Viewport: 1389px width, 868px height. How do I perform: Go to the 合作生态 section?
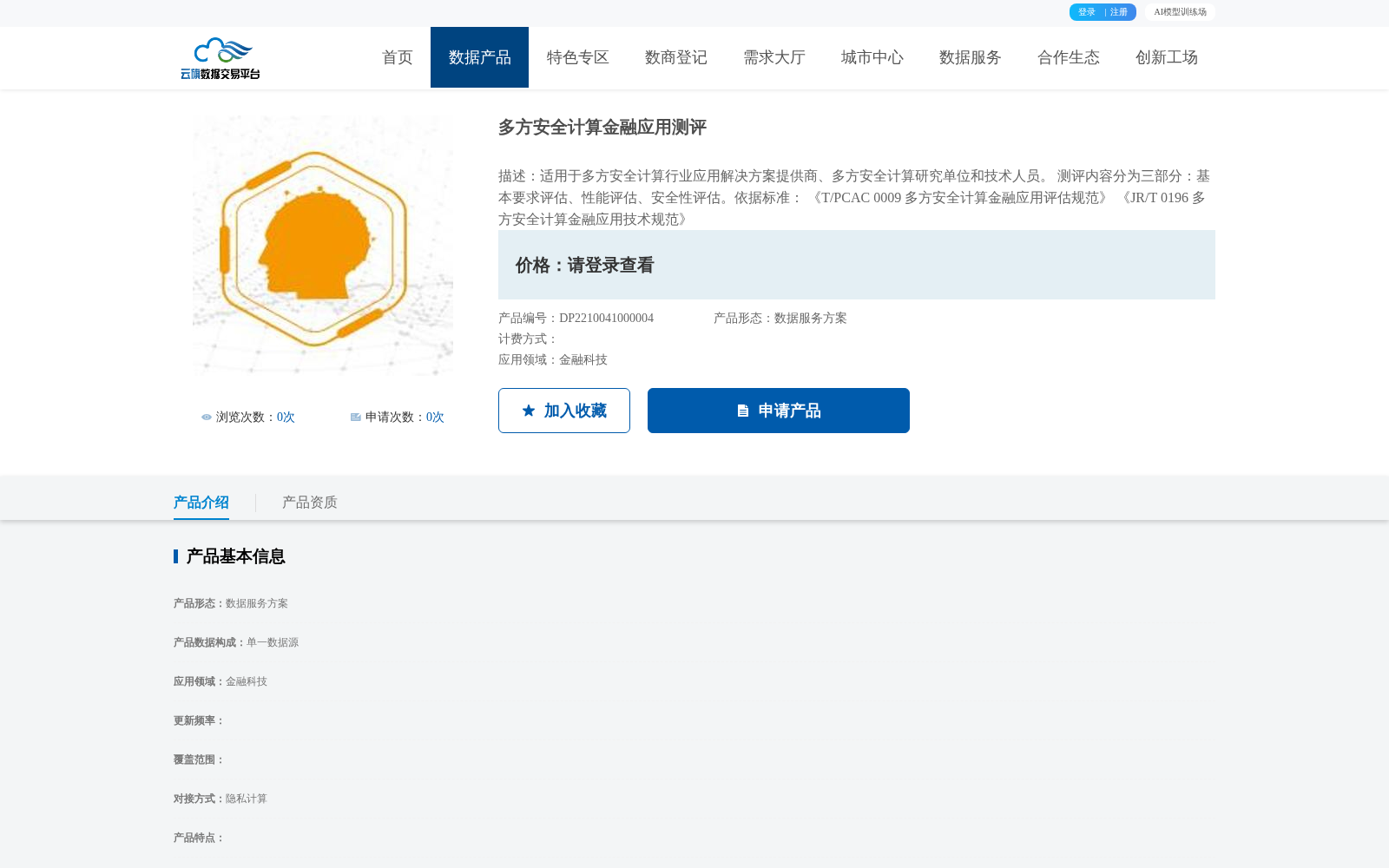click(x=1069, y=57)
